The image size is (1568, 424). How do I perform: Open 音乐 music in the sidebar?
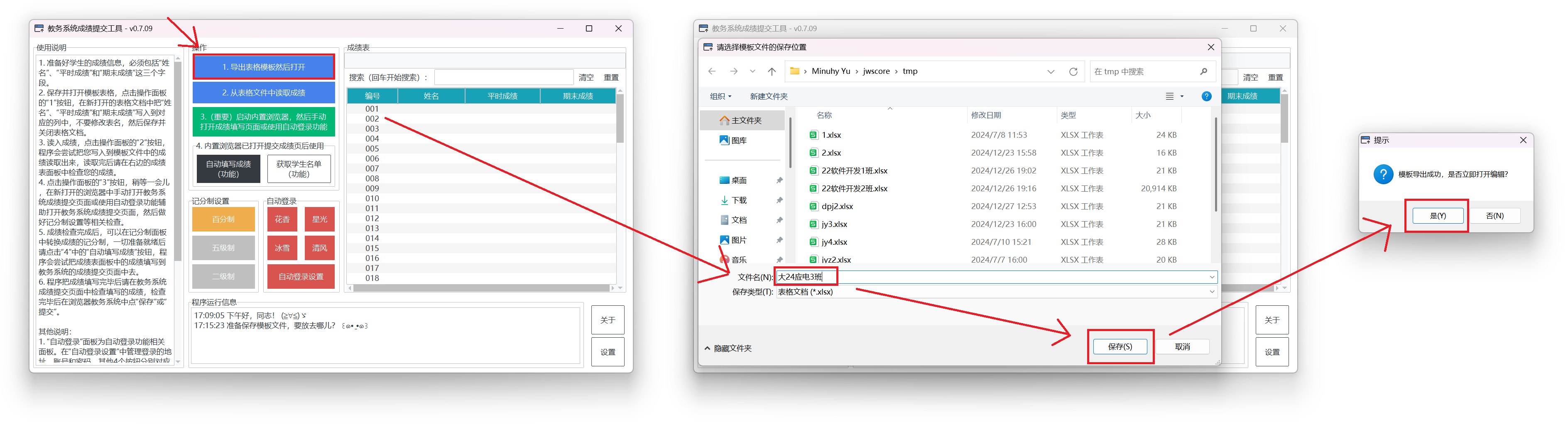[x=733, y=260]
